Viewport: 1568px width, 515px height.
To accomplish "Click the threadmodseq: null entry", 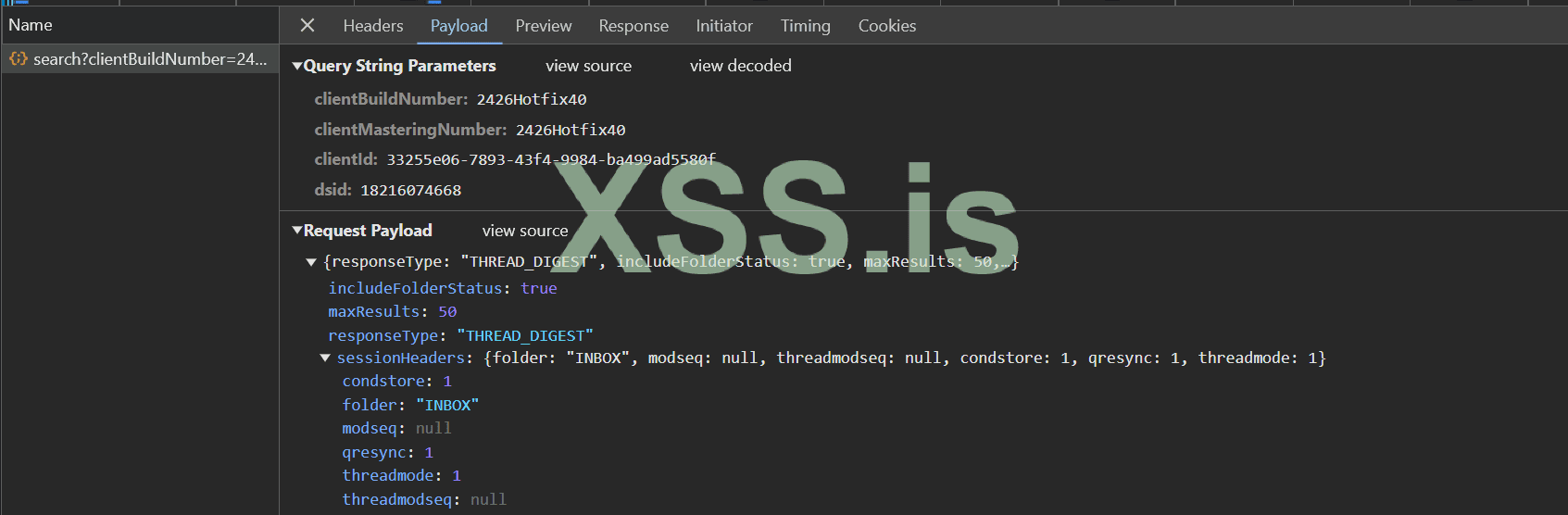I will [x=424, y=499].
